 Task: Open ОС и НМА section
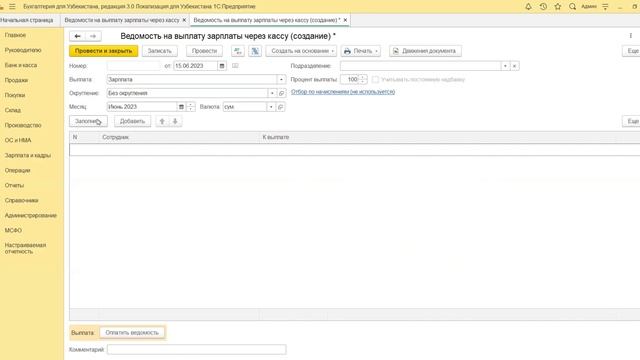click(18, 140)
